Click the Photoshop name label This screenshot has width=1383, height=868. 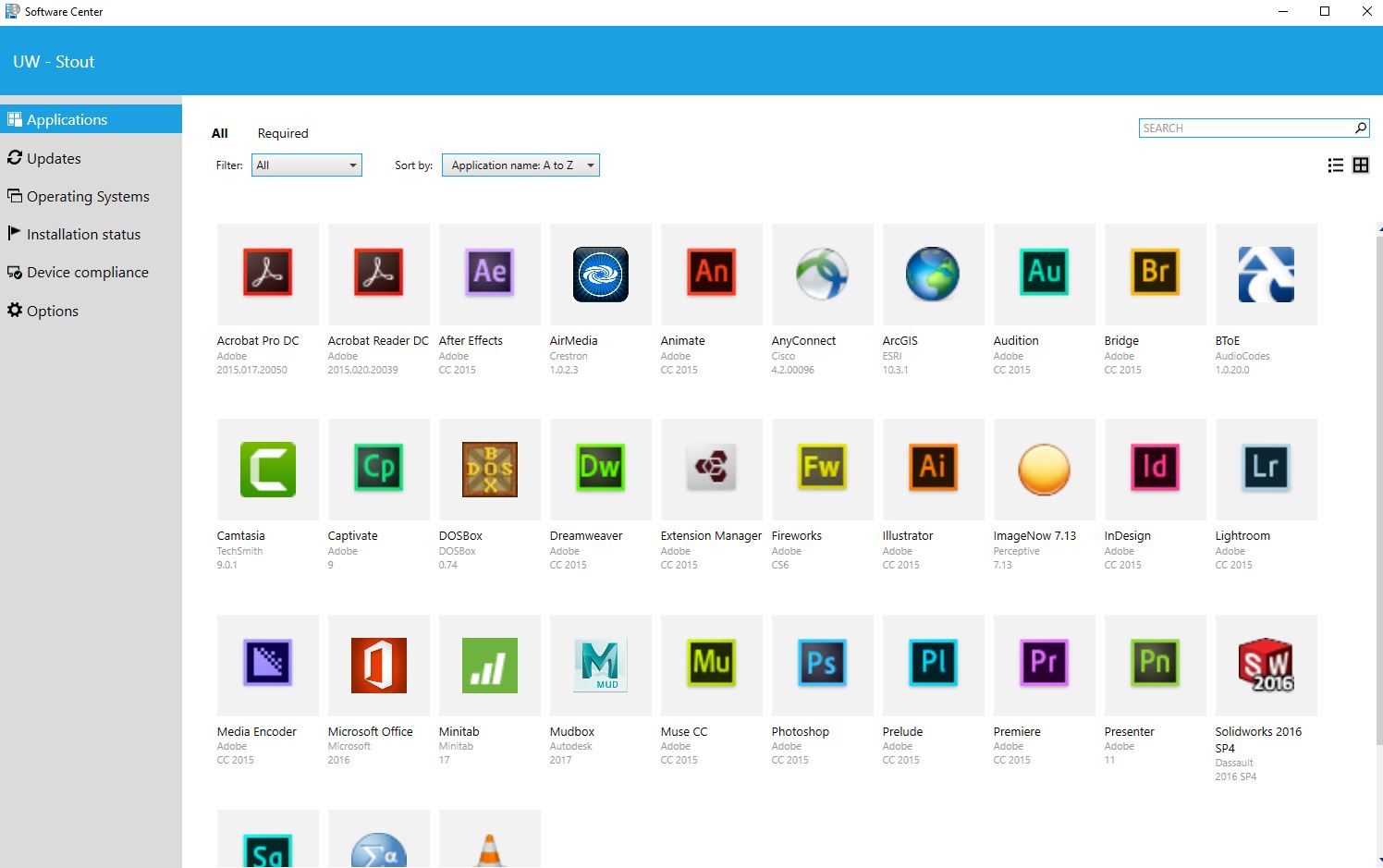[801, 732]
